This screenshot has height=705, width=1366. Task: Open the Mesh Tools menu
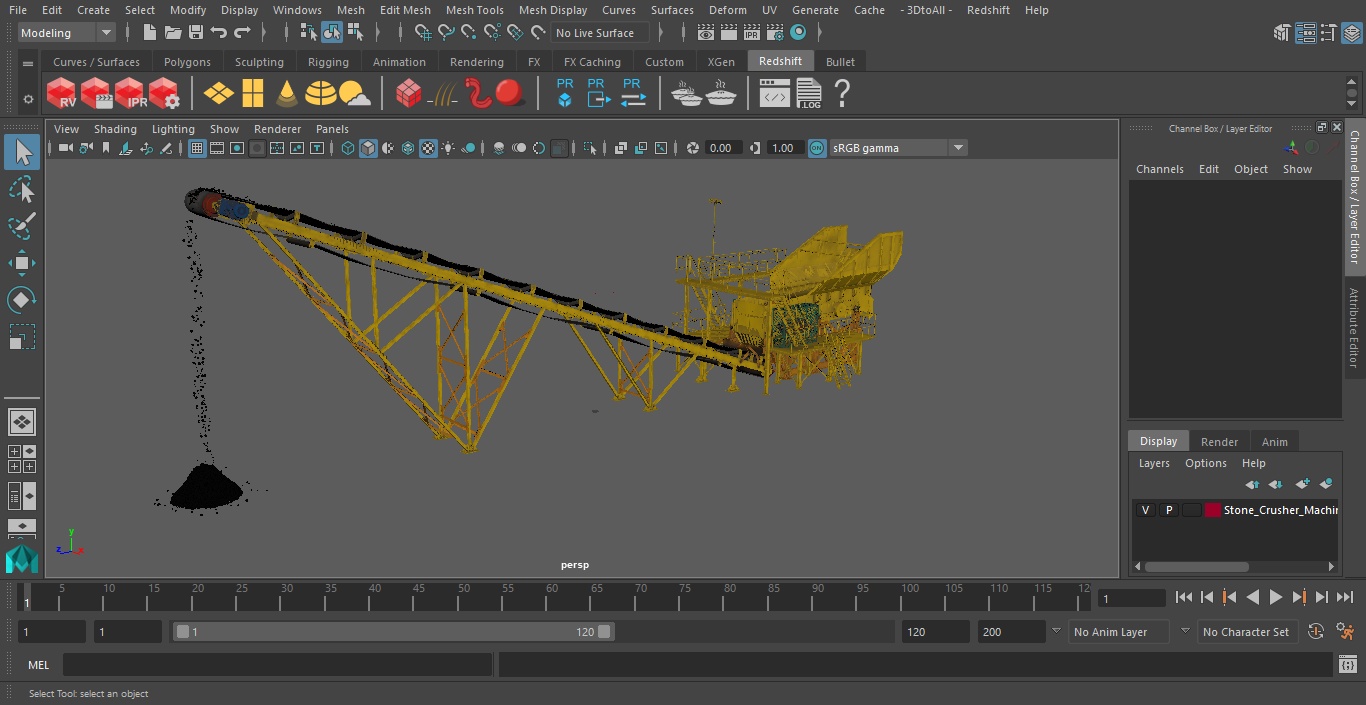click(474, 10)
